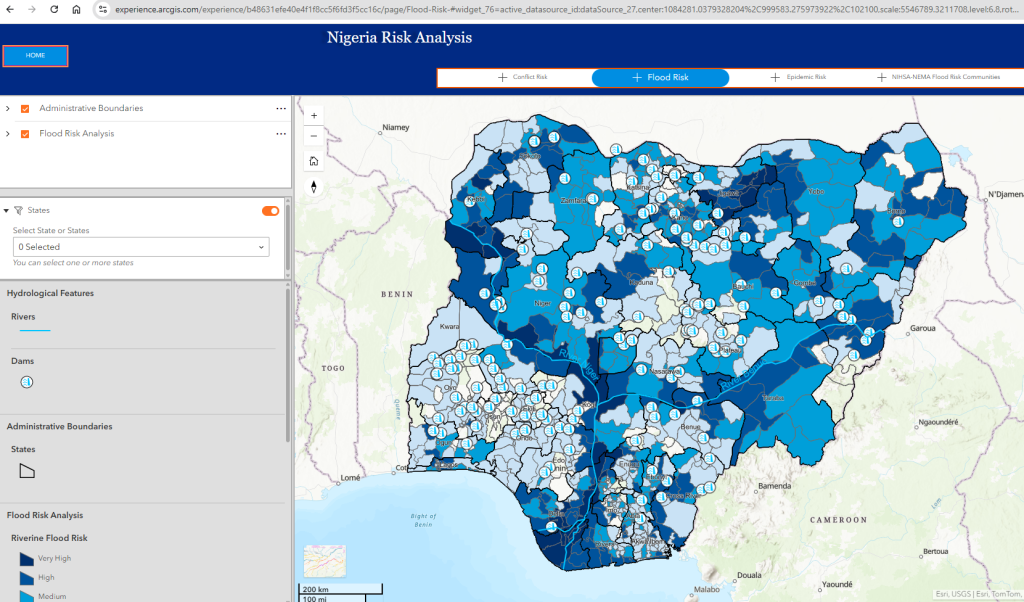Expand the Administrative Boundaries layer tree
Viewport: 1024px width, 602px height.
point(8,108)
